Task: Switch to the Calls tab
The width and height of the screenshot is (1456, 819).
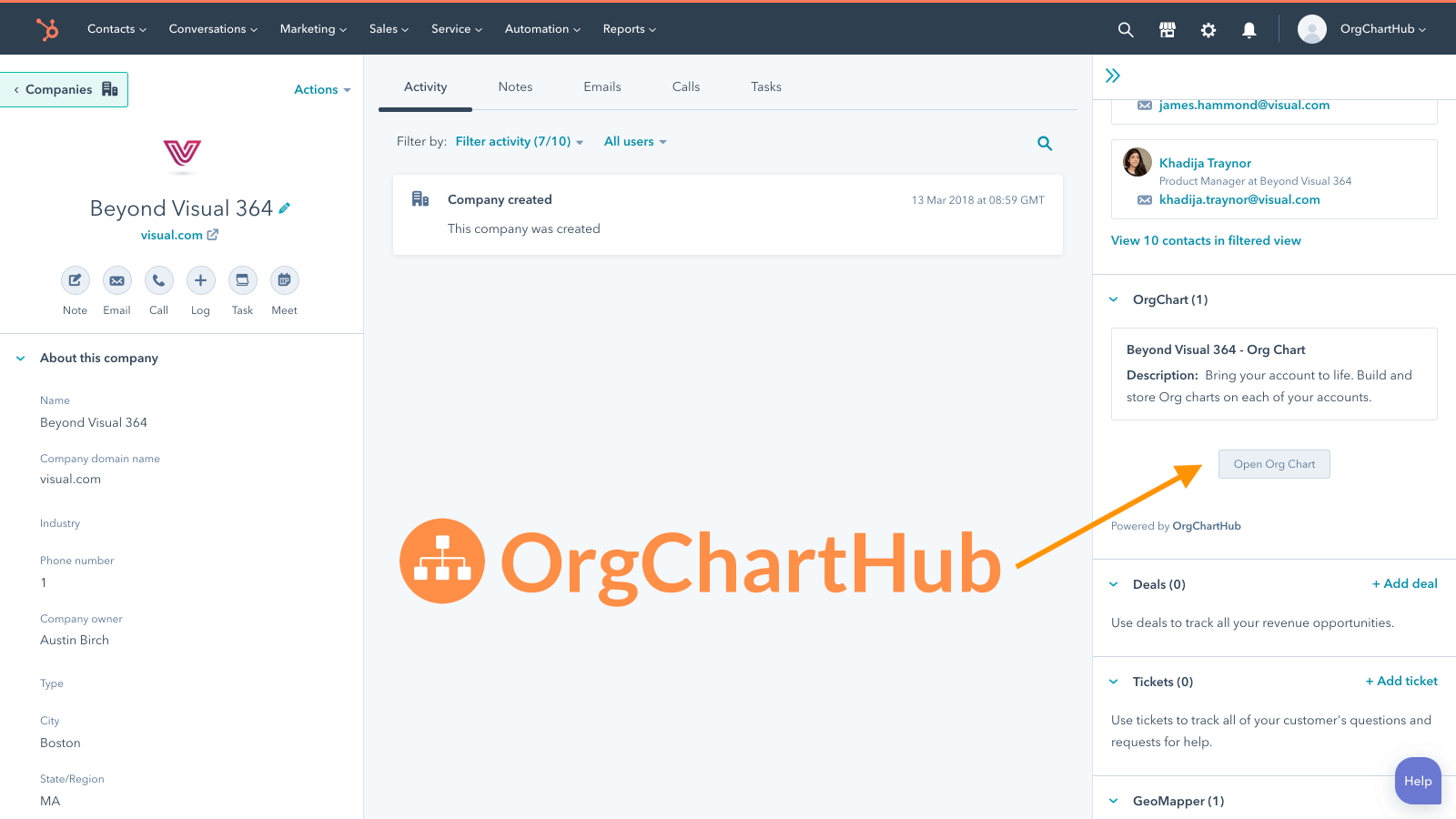Action: point(686,86)
